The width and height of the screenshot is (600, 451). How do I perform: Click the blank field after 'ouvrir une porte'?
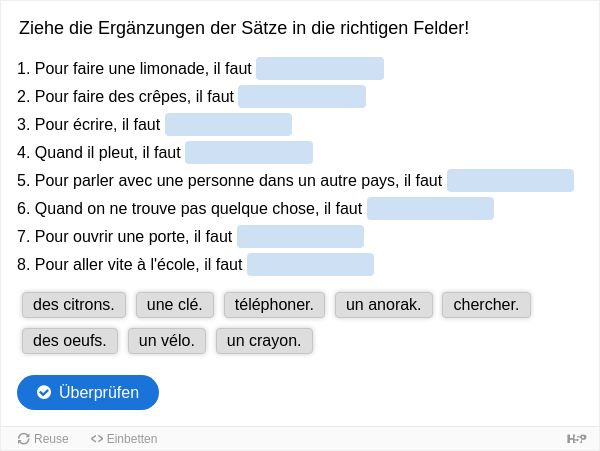(x=300, y=236)
